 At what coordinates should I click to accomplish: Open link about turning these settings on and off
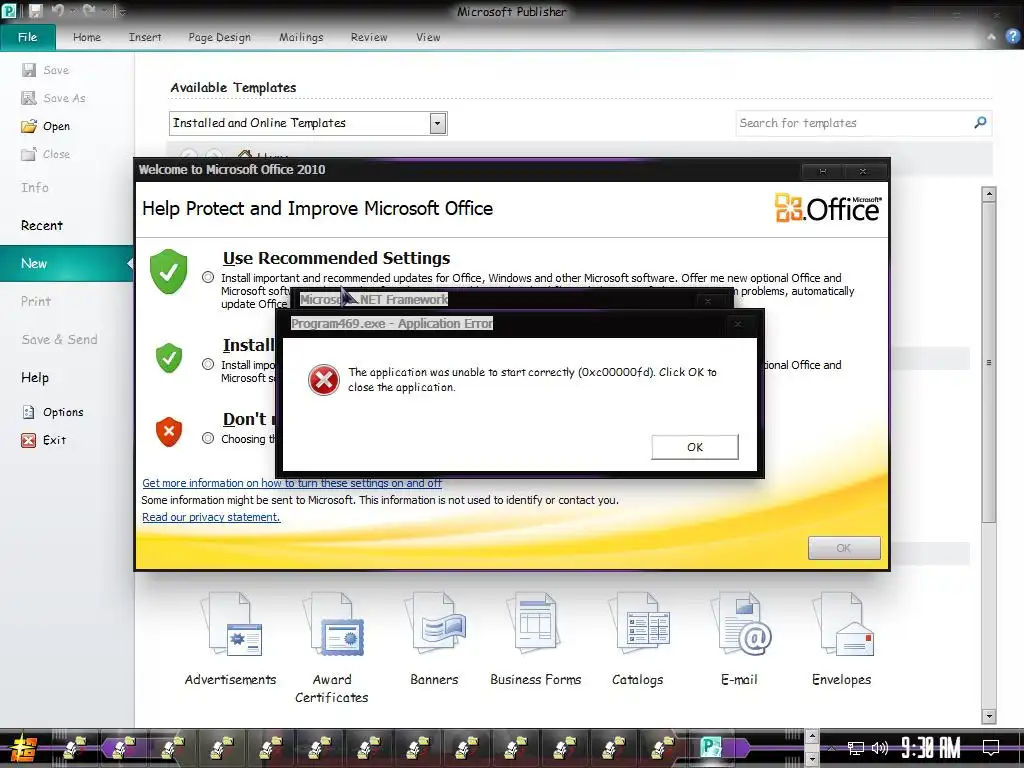292,483
